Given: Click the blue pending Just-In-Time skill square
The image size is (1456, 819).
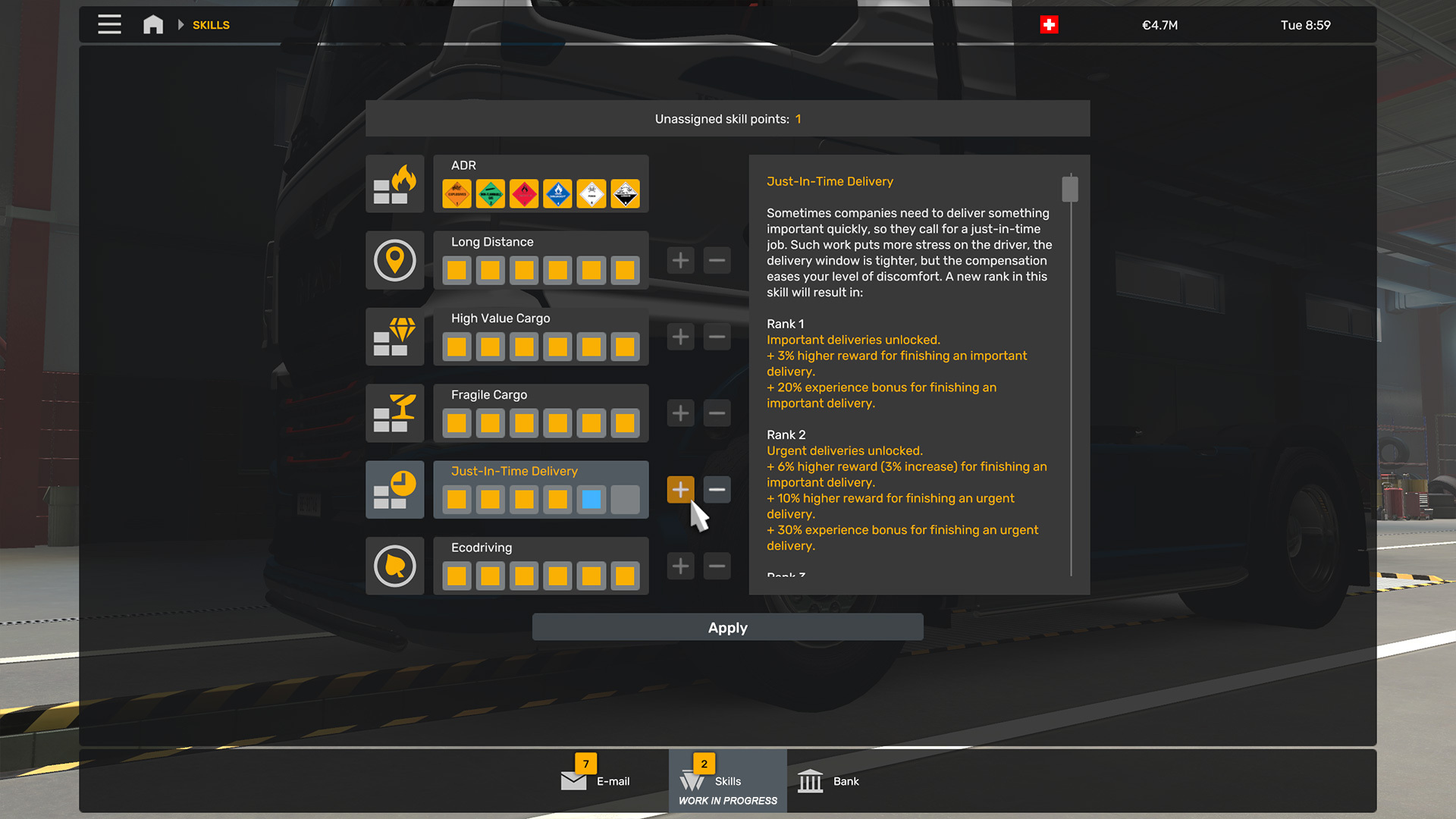Looking at the screenshot, I should pos(591,500).
